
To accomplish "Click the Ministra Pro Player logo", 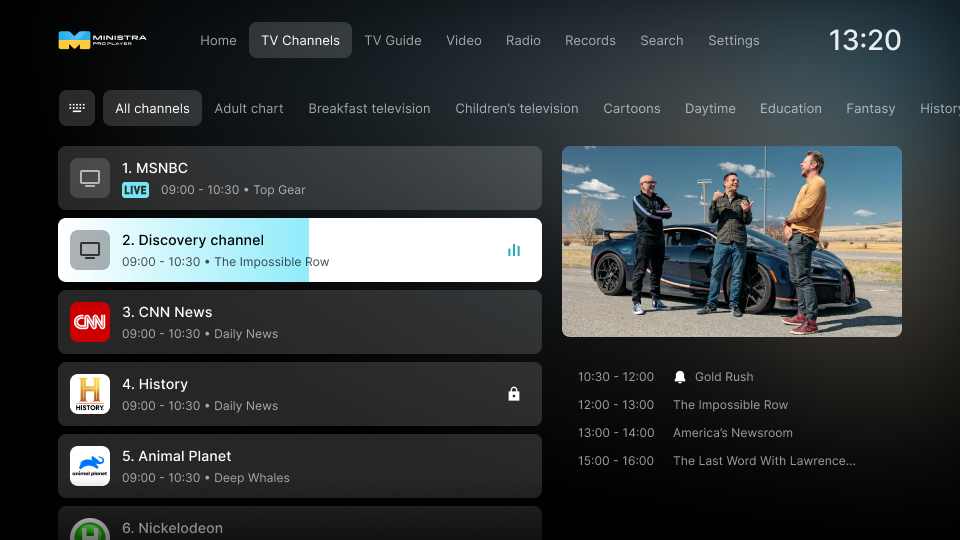I will [x=102, y=40].
